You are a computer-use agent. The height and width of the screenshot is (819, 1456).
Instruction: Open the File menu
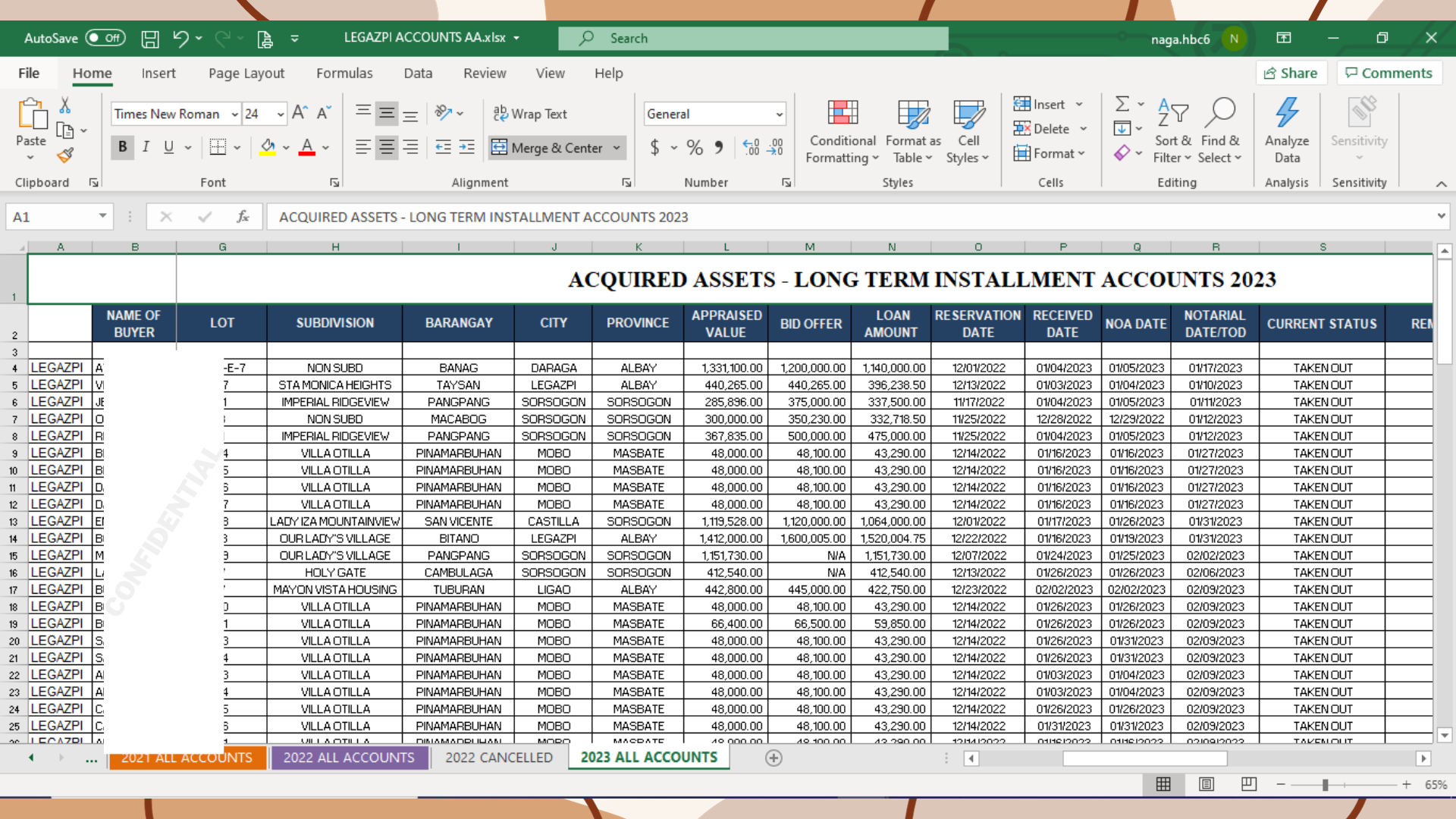(29, 73)
